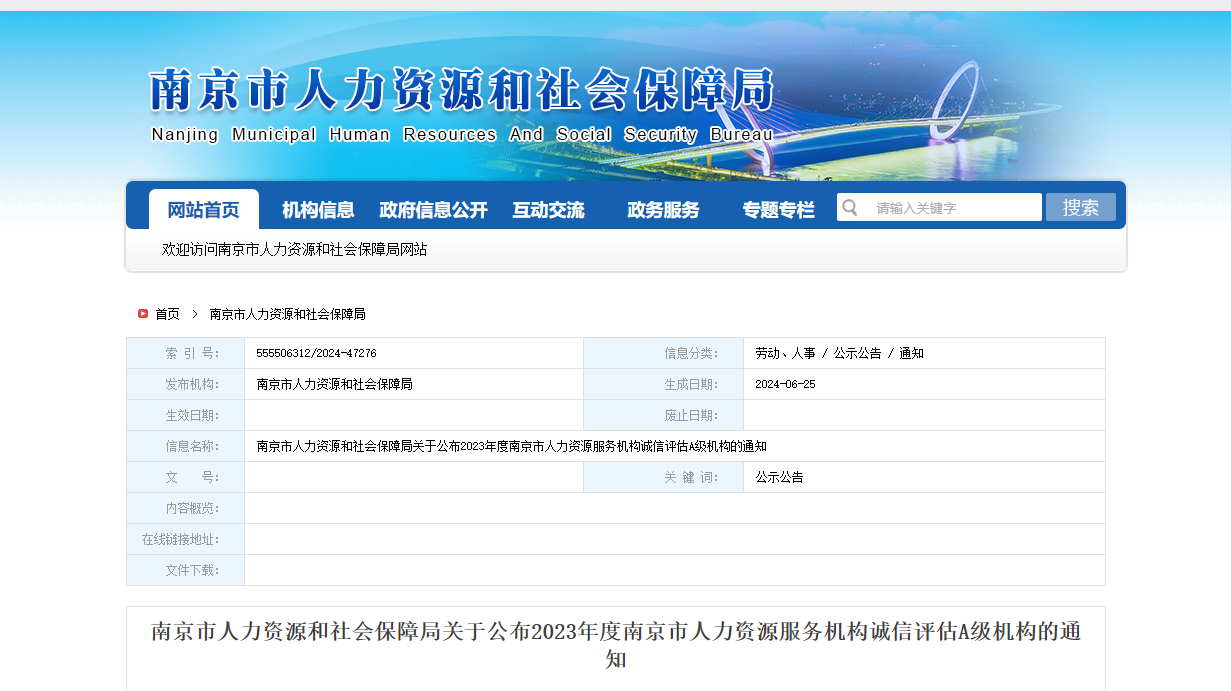This screenshot has height=691, width=1231.
Task: Click the red home breadcrumb icon
Action: tap(143, 314)
